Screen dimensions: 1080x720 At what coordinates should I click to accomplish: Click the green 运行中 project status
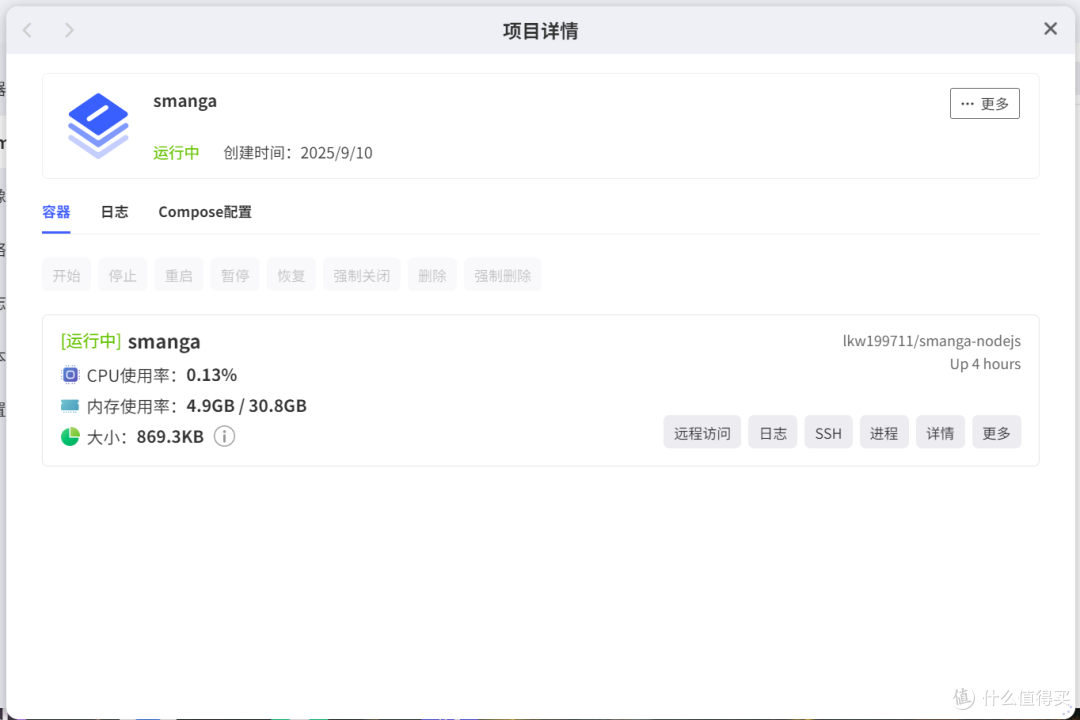176,152
